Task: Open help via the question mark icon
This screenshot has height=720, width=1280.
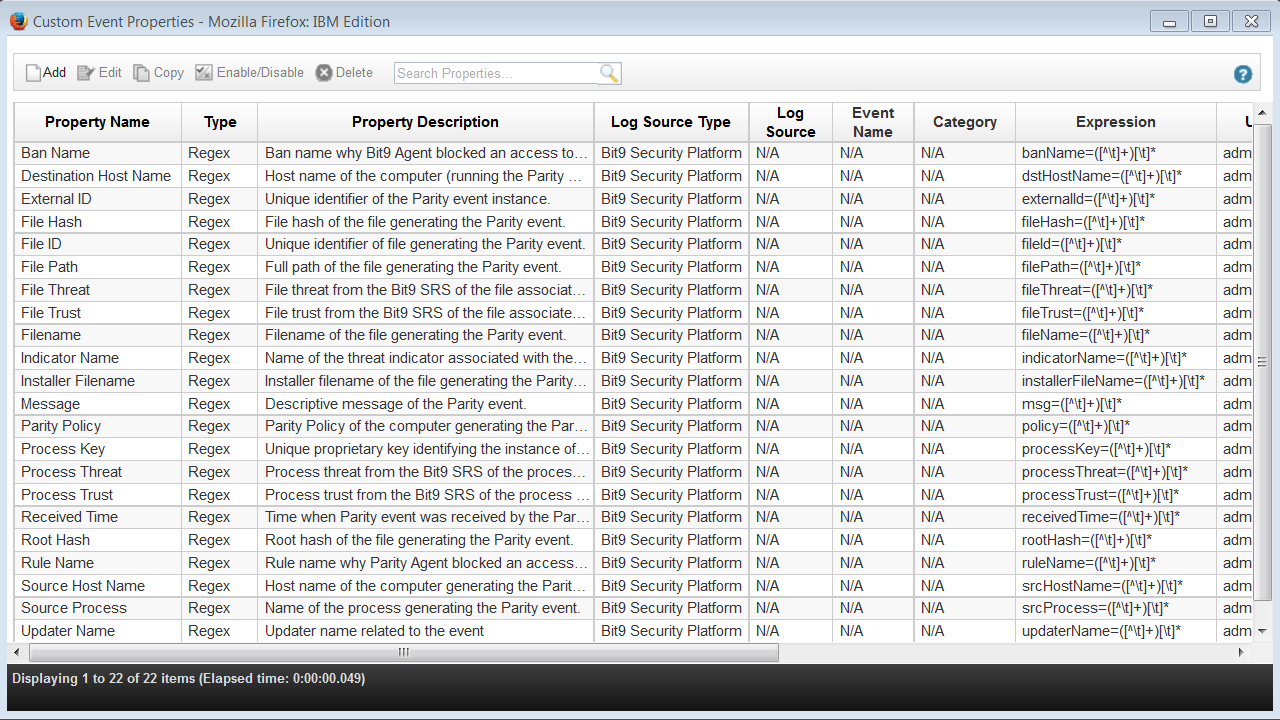Action: [x=1243, y=74]
